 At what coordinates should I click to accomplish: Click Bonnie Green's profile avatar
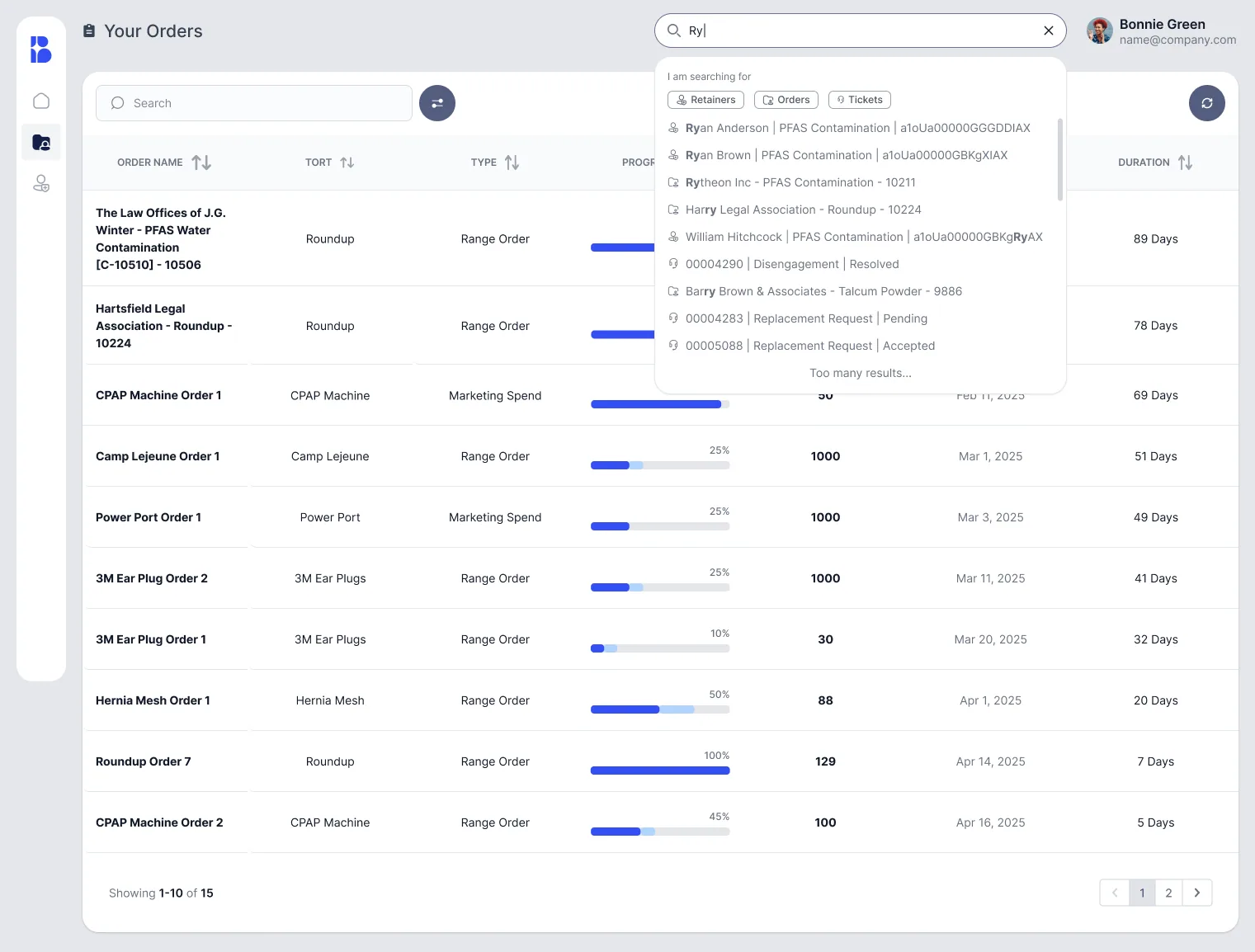(1100, 31)
